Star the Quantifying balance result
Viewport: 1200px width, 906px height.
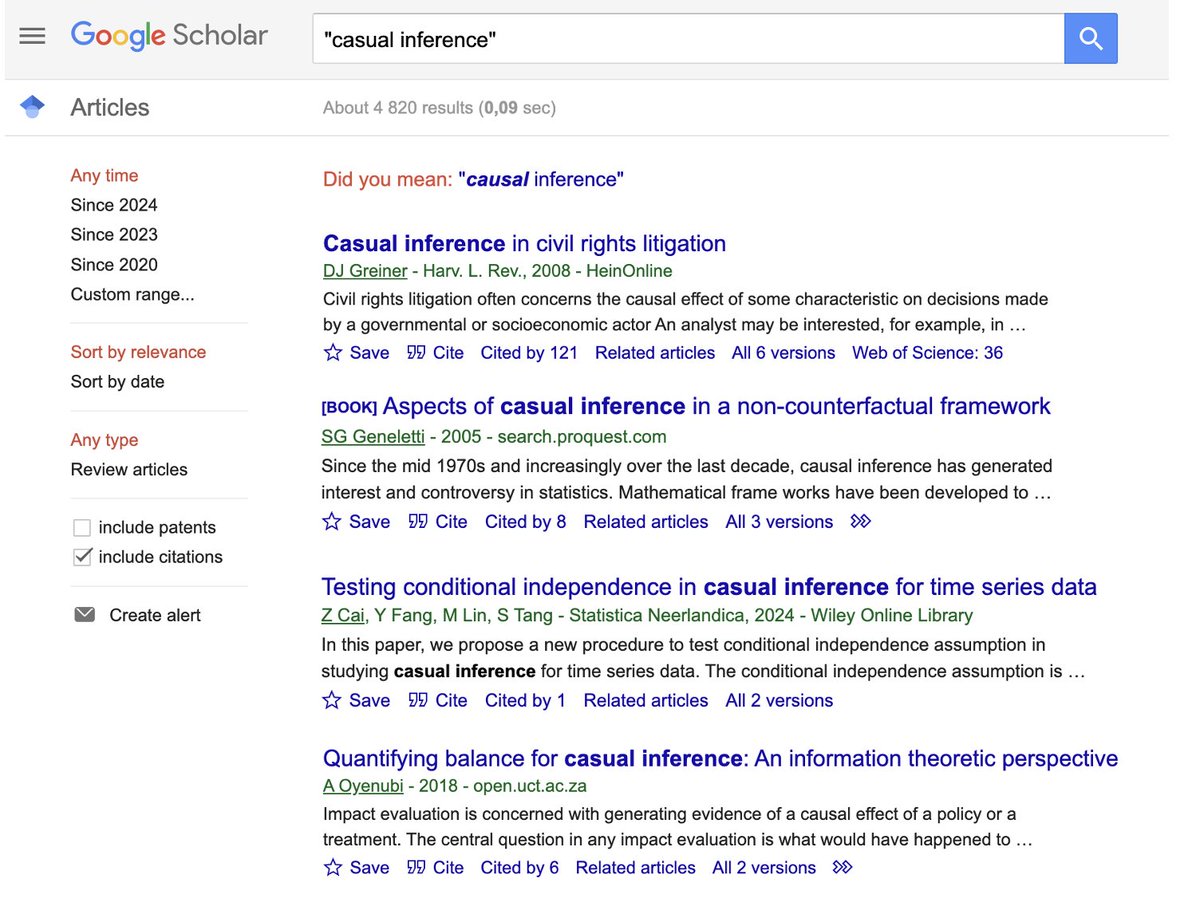click(x=333, y=867)
